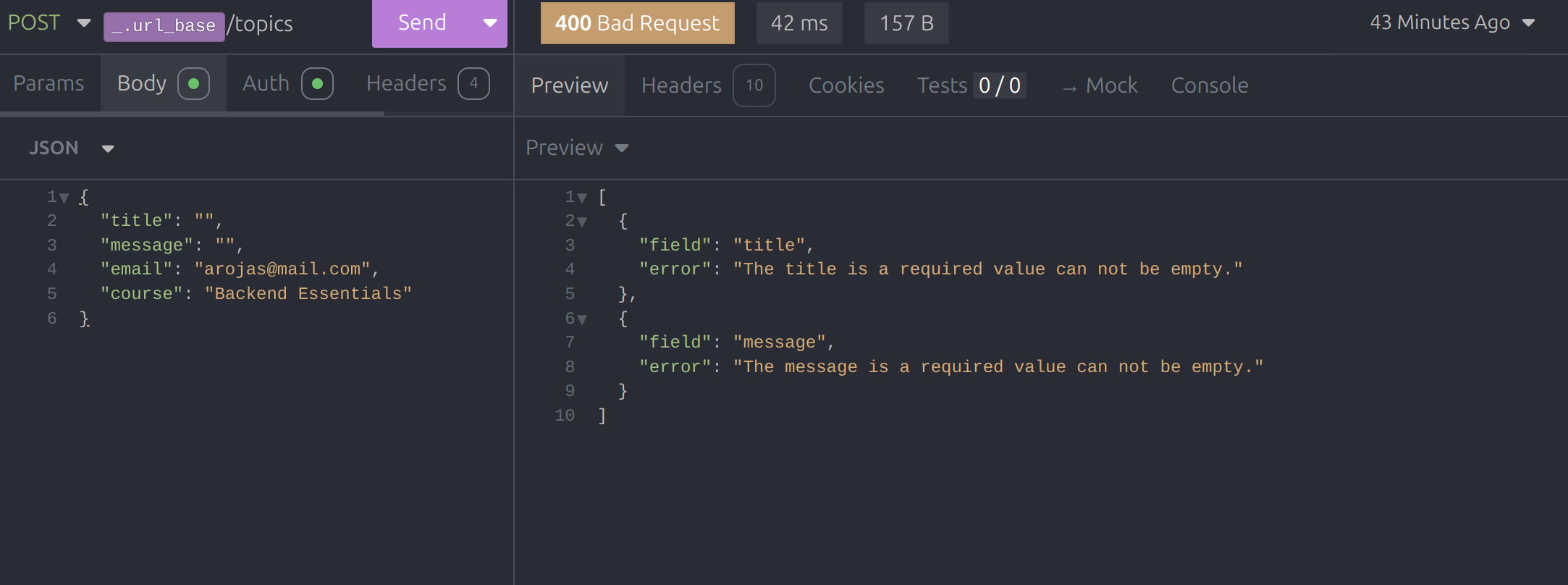Click the _.url_base environment variable tag
Screen dimensions: 1568x585
click(x=164, y=25)
